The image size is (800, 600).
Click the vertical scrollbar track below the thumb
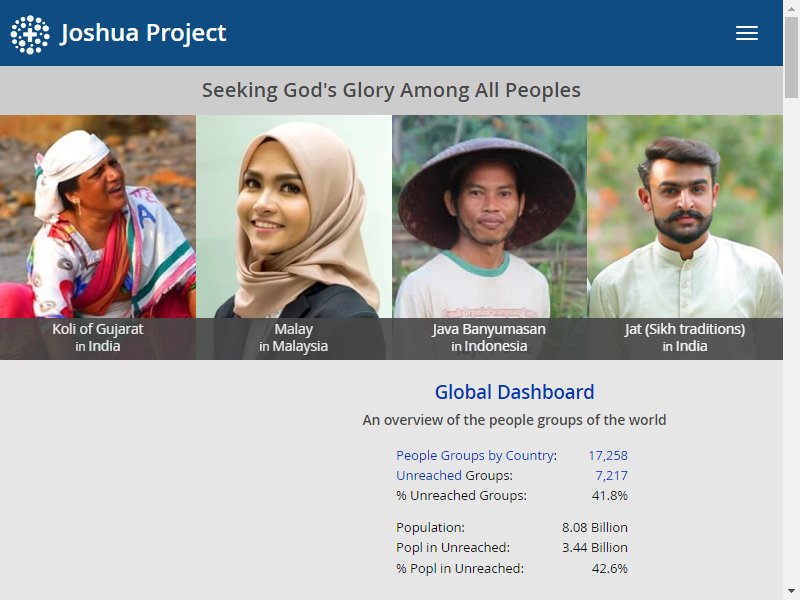791,341
